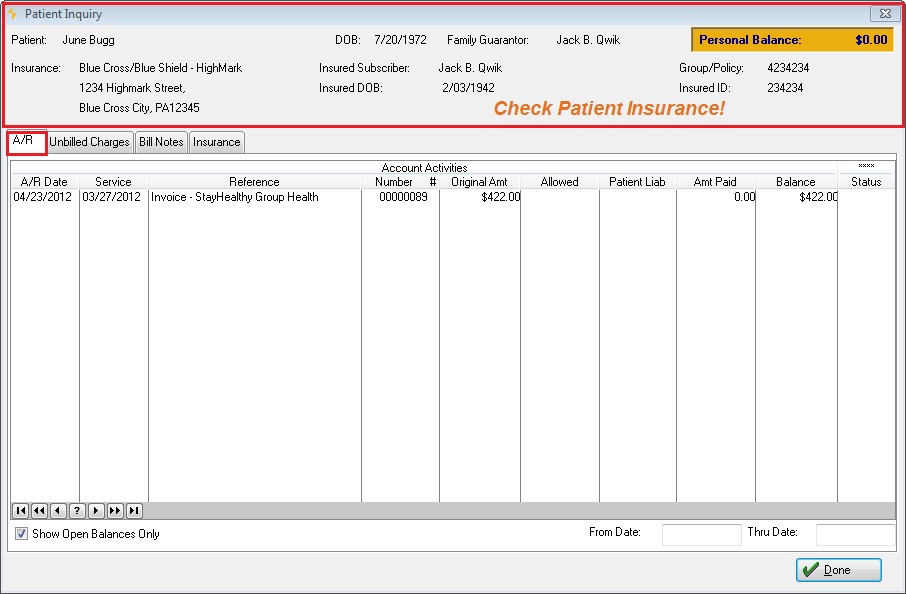The image size is (906, 594).
Task: Click the $422.00 Balance cell
Action: point(818,197)
